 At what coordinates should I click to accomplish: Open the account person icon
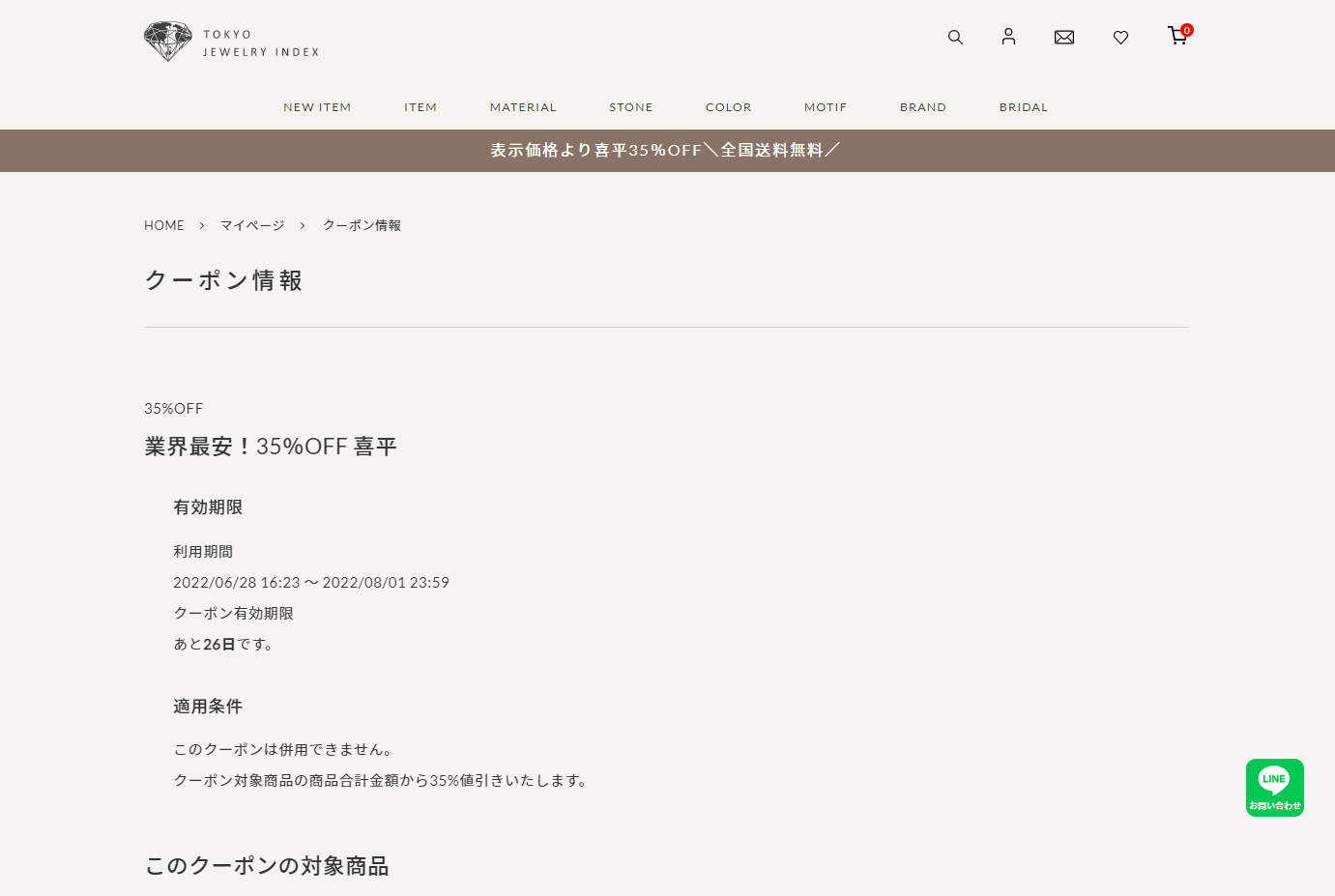(1008, 37)
